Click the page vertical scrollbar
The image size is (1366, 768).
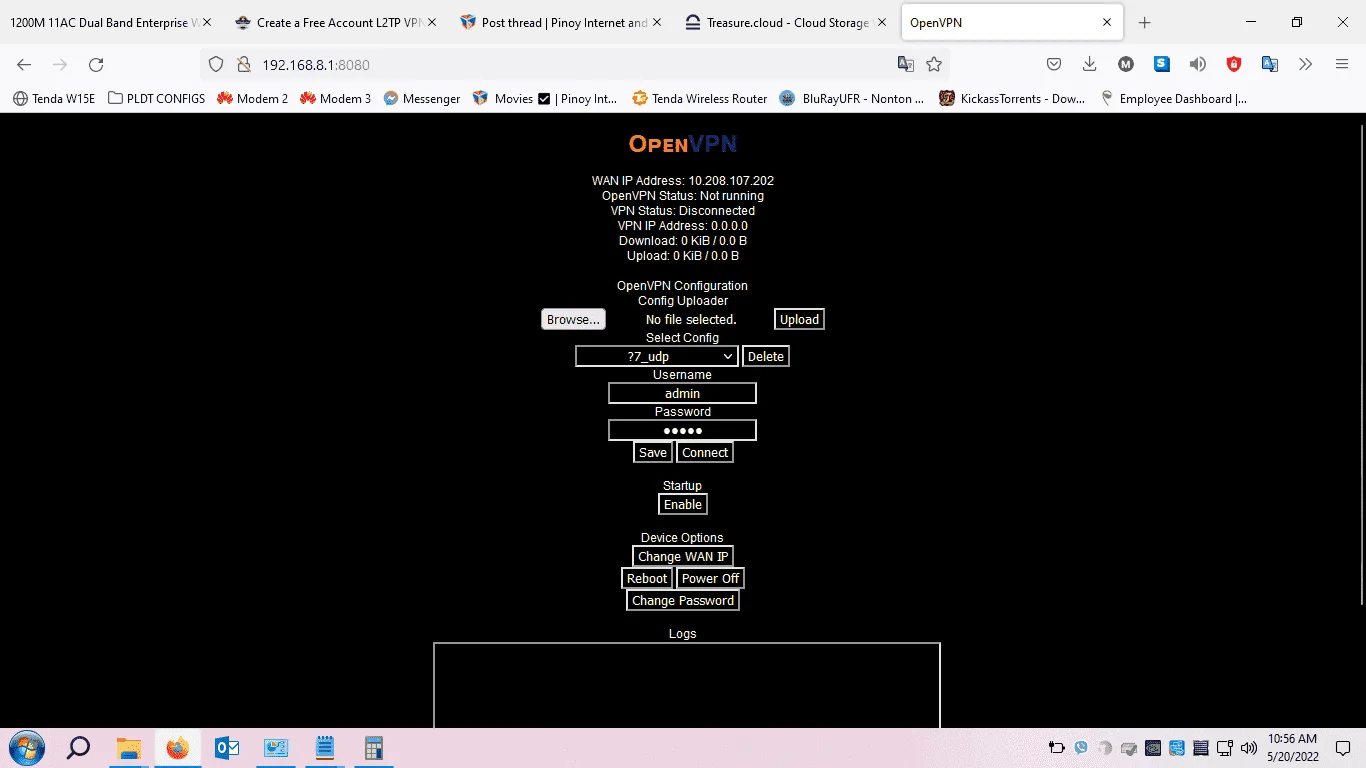[x=1361, y=365]
